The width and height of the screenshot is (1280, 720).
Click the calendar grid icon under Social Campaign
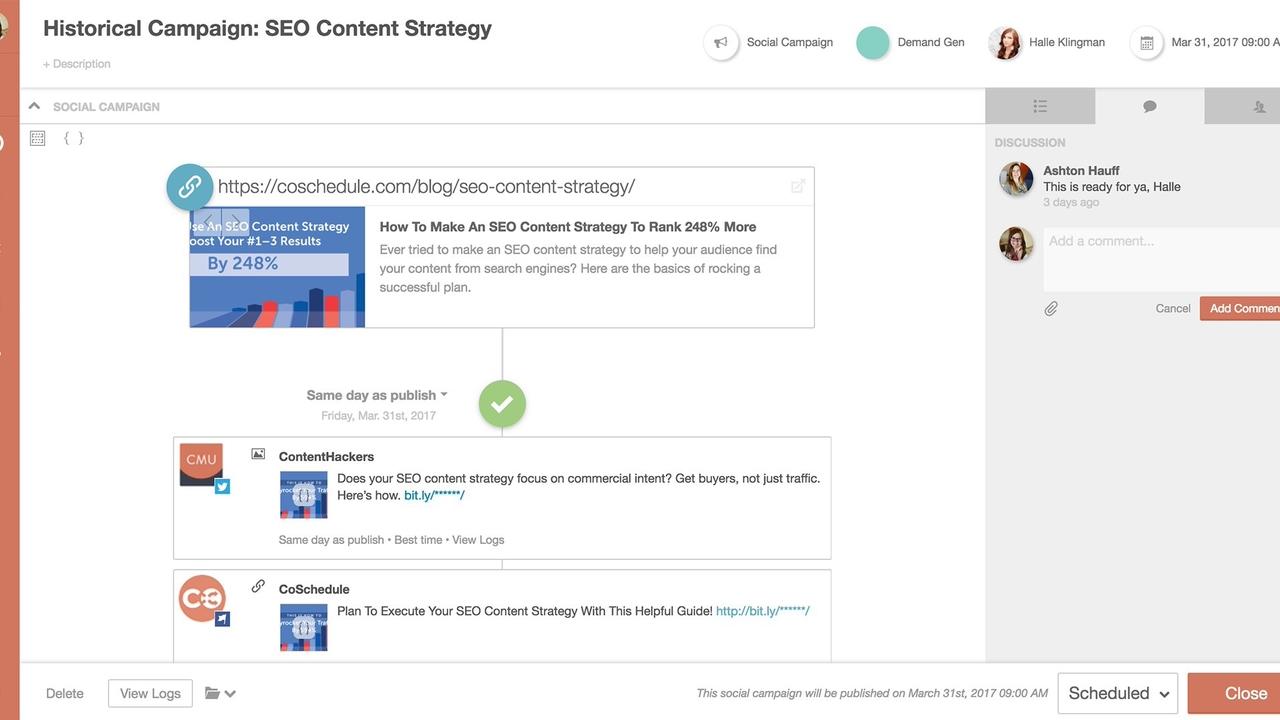[x=38, y=138]
